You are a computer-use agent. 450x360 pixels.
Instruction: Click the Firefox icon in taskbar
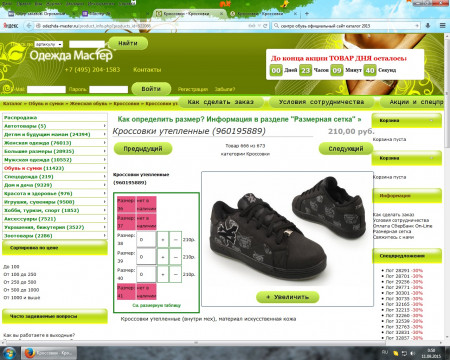tap(30, 353)
